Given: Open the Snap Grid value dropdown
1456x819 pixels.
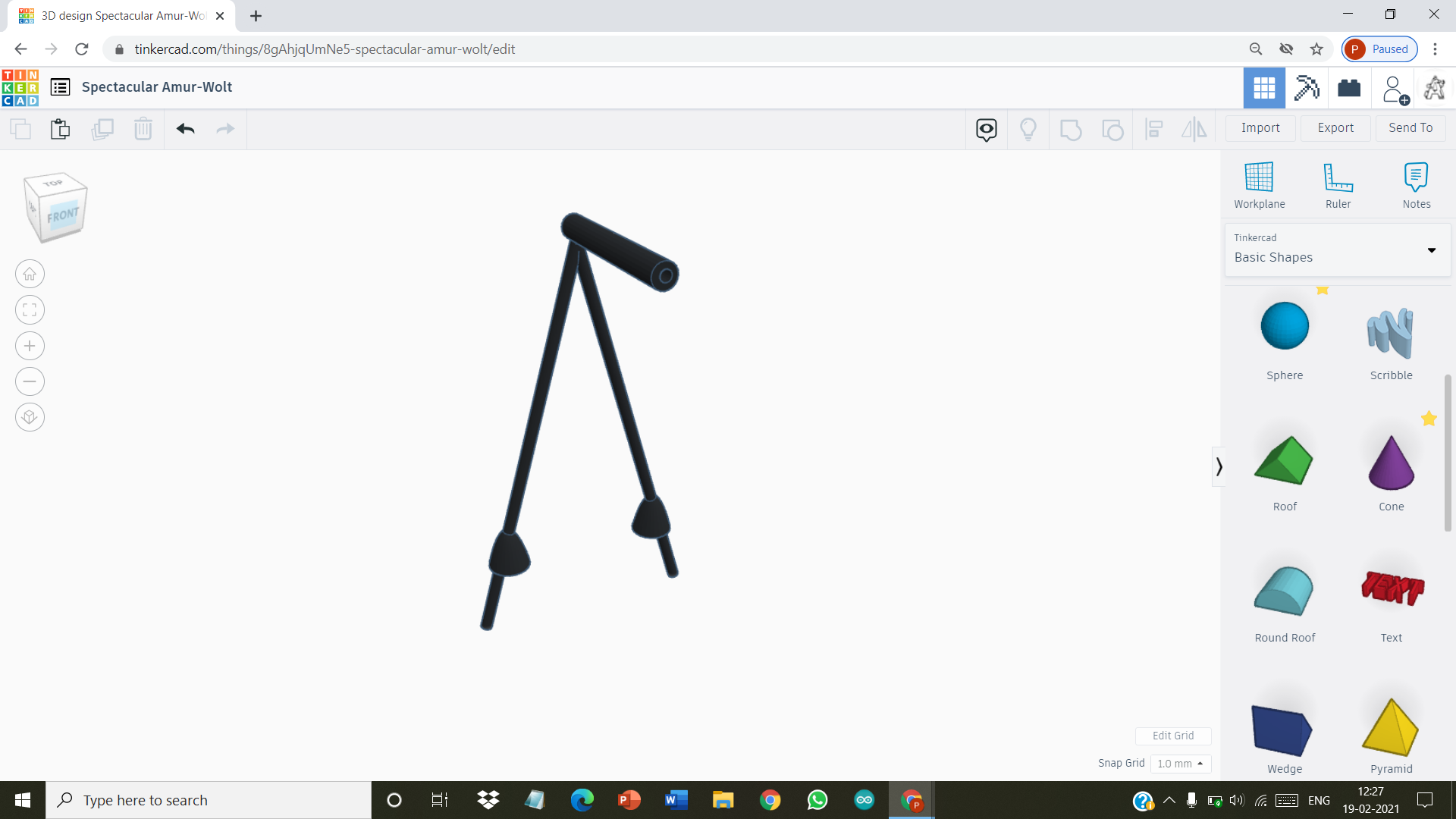Looking at the screenshot, I should pyautogui.click(x=1180, y=764).
